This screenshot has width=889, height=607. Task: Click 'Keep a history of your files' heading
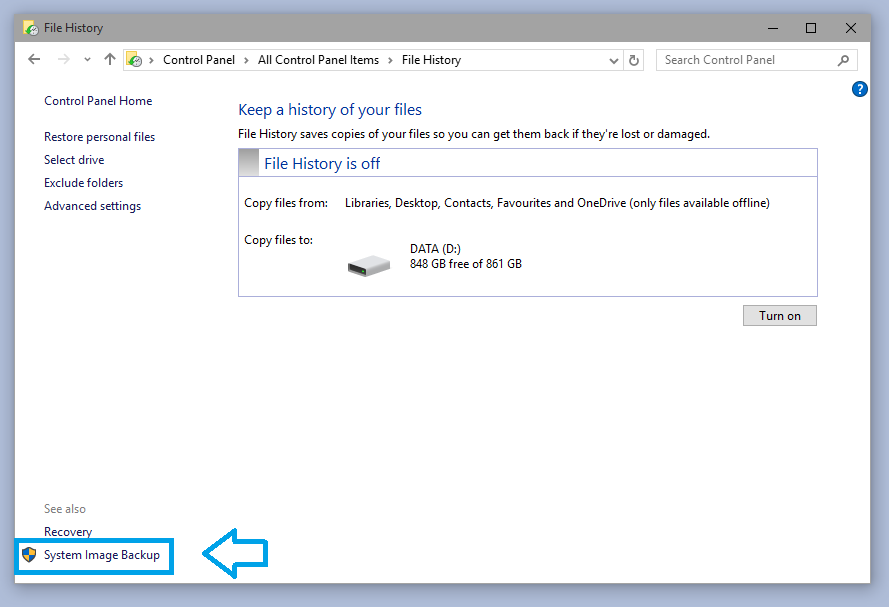(330, 109)
